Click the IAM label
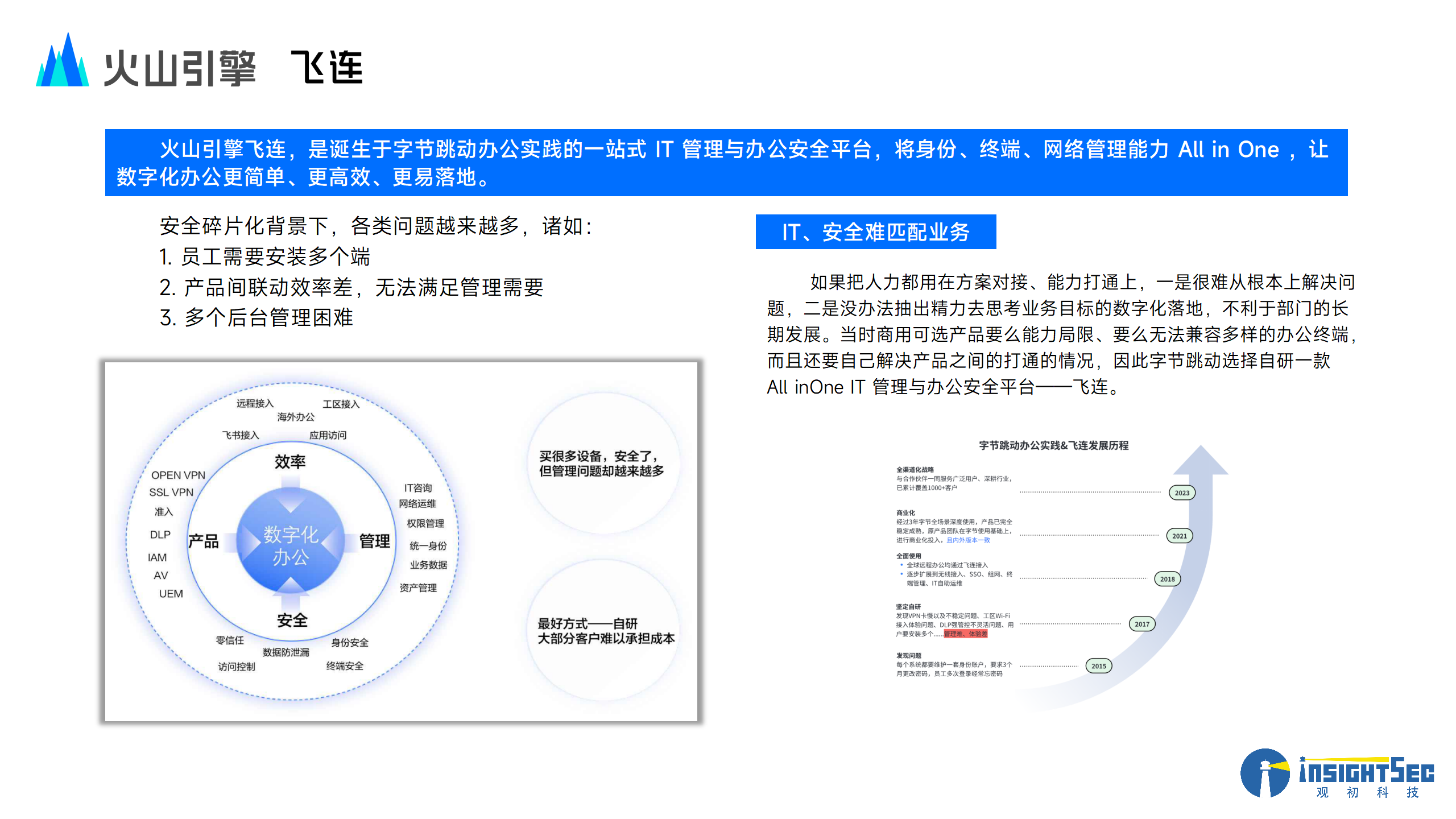 point(158,557)
